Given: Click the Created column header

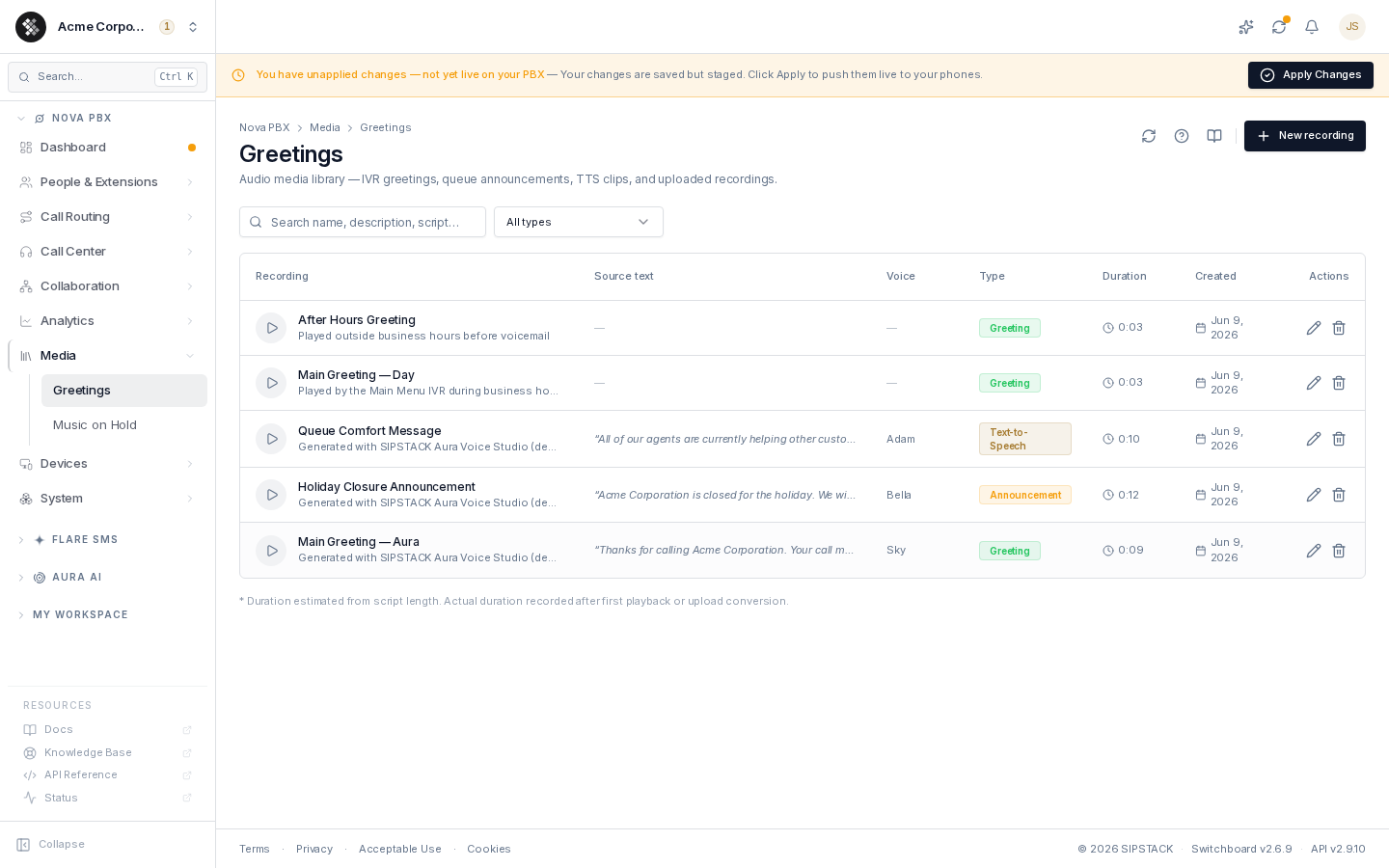Looking at the screenshot, I should [x=1215, y=277].
